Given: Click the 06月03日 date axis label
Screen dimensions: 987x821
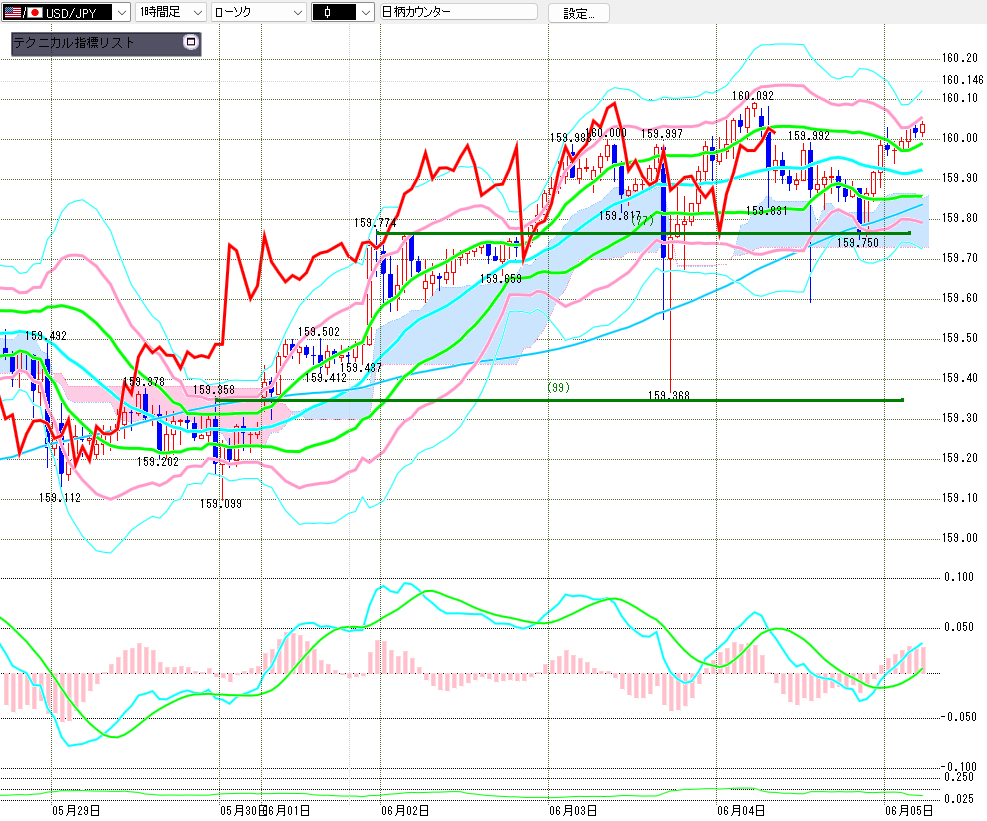Looking at the screenshot, I should coord(573,810).
